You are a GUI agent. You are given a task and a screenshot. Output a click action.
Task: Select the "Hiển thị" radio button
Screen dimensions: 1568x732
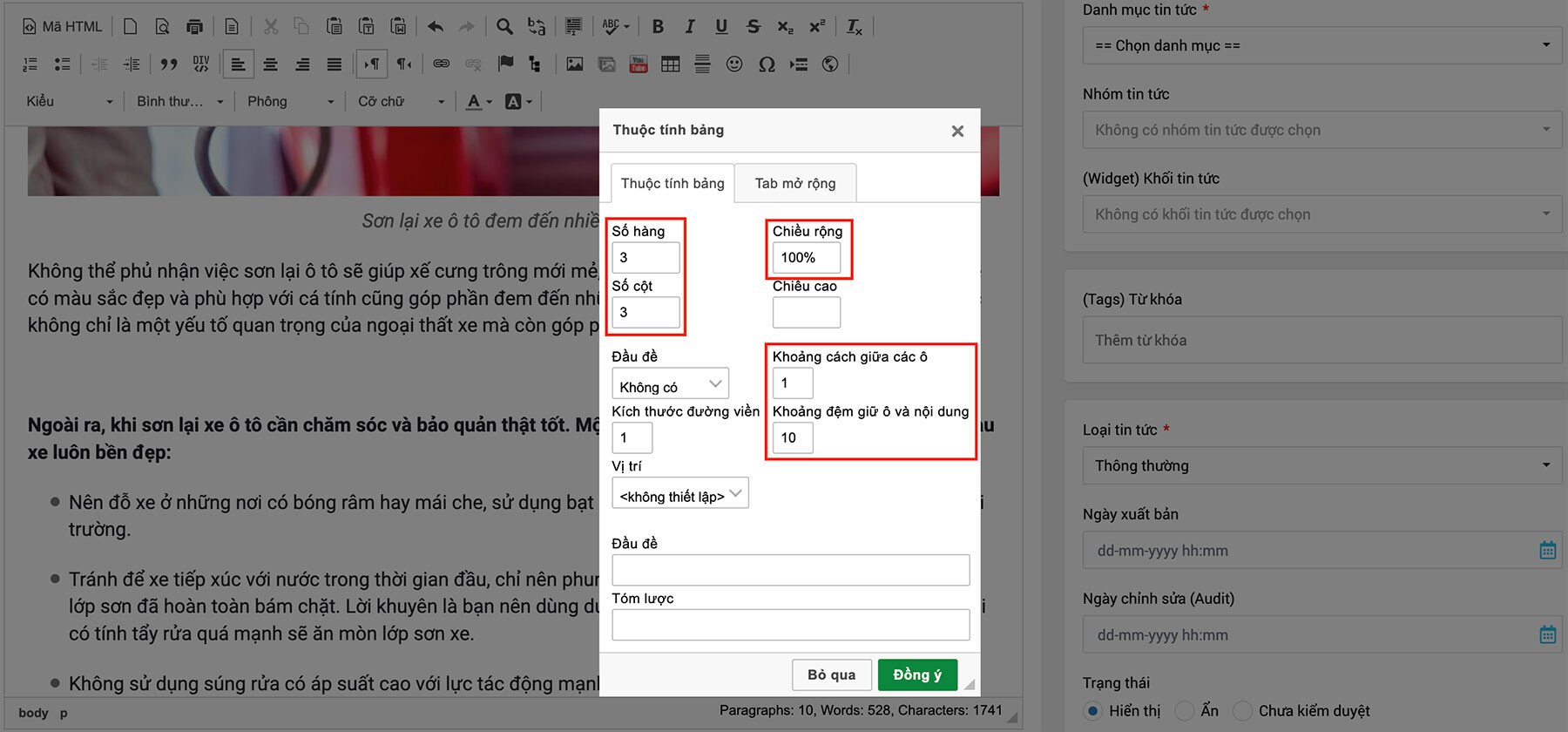click(x=1093, y=711)
